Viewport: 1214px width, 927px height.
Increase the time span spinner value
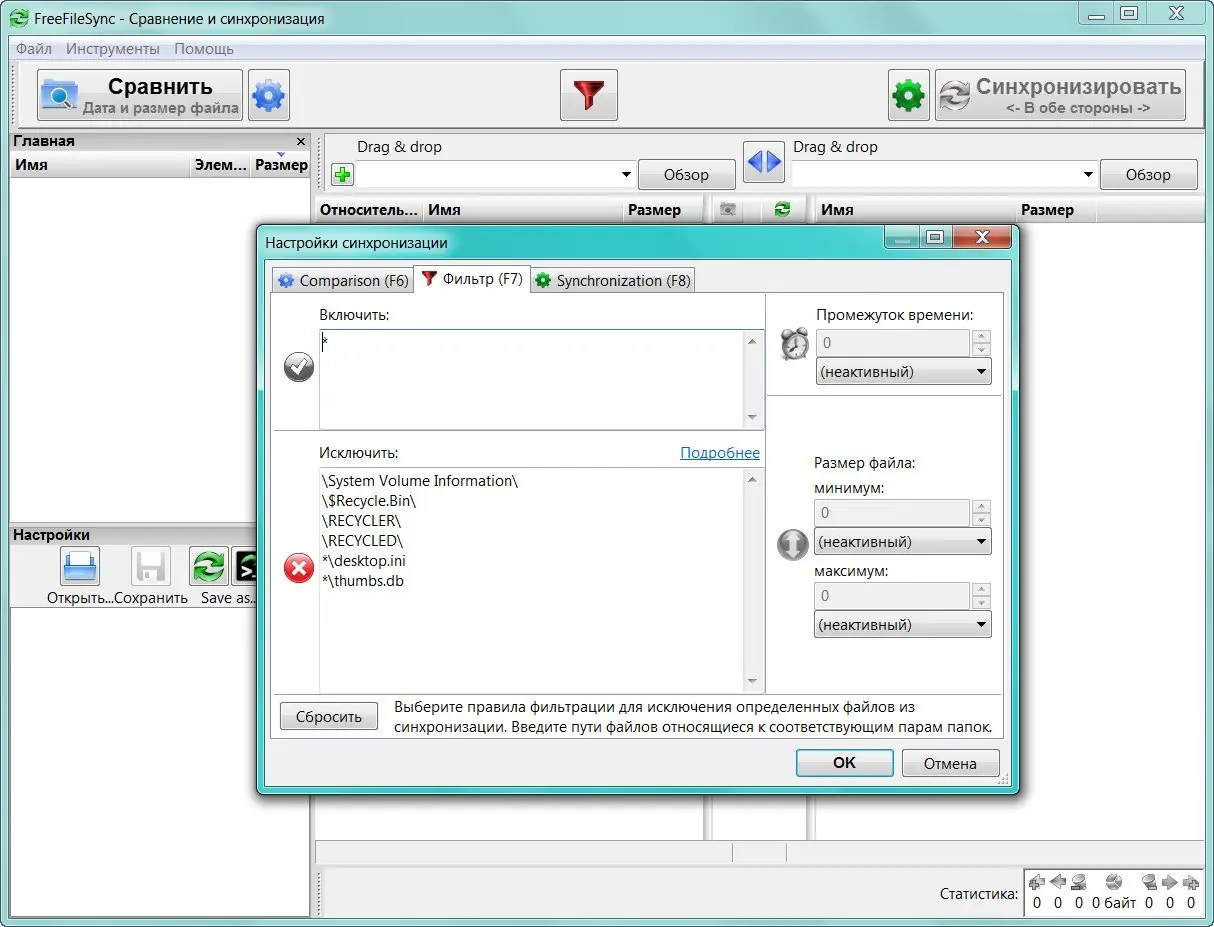(x=981, y=337)
